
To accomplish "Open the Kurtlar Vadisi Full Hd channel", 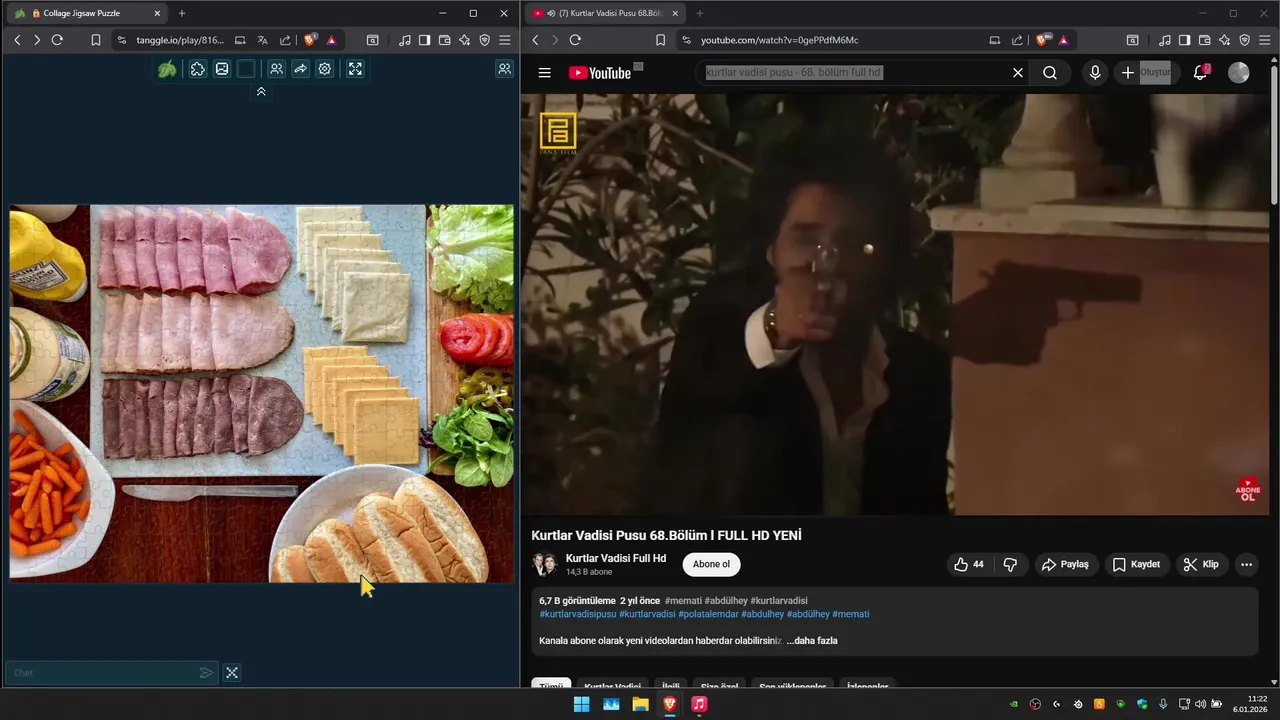I will point(616,558).
